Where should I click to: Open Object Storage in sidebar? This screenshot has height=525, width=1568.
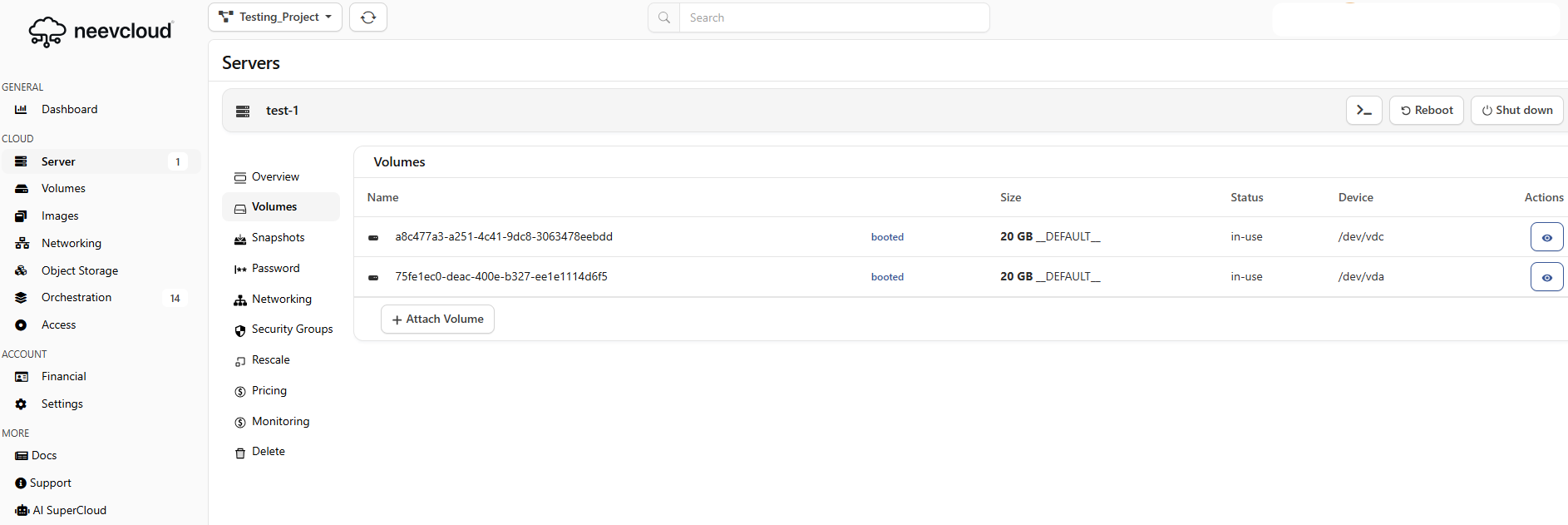tap(79, 270)
